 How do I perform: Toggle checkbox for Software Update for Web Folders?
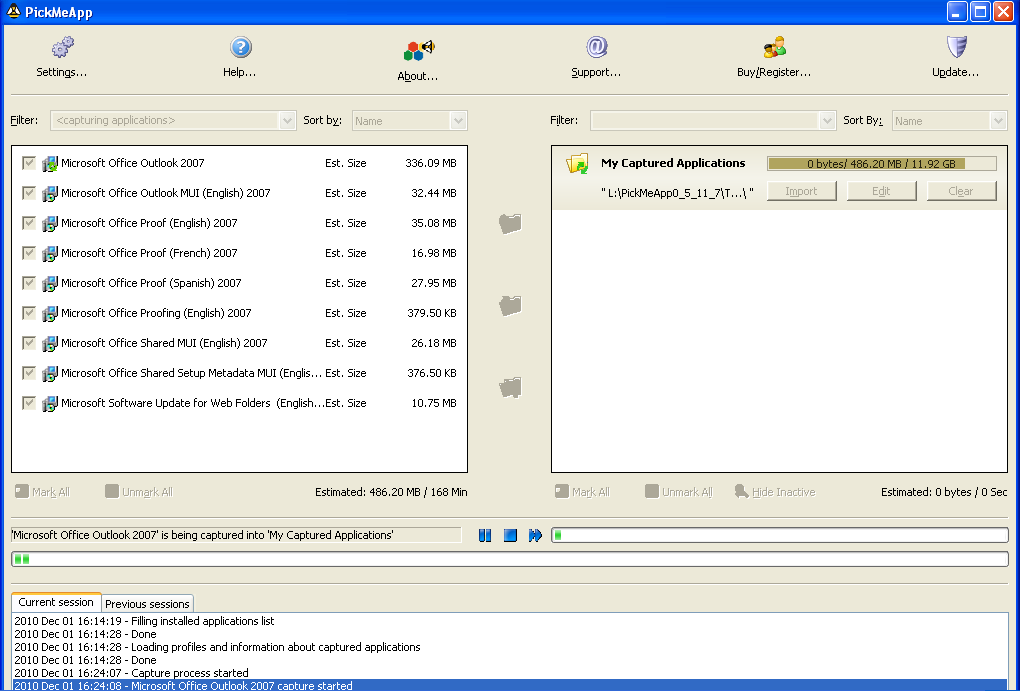[x=29, y=402]
